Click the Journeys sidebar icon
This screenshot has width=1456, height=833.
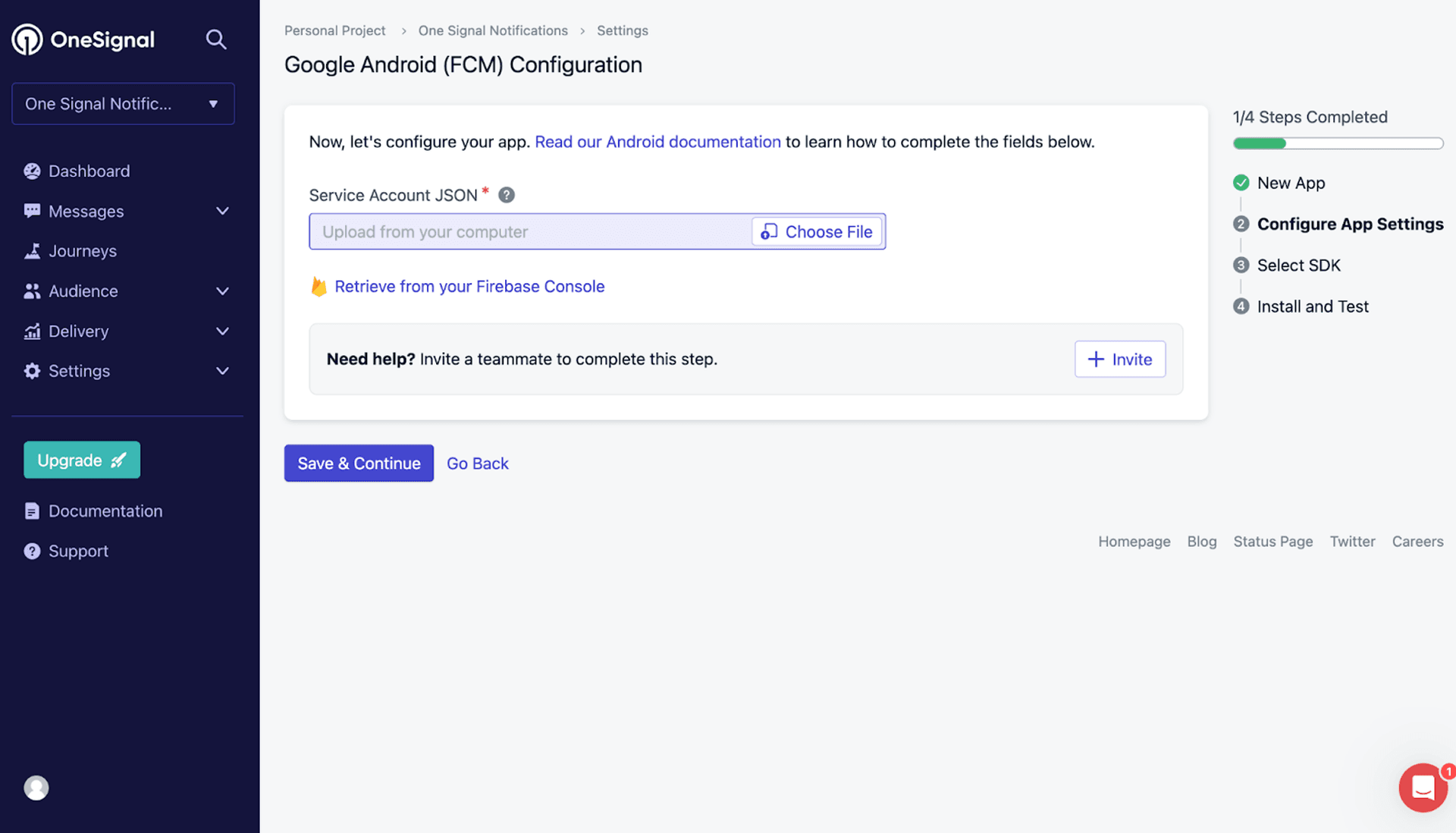tap(32, 250)
